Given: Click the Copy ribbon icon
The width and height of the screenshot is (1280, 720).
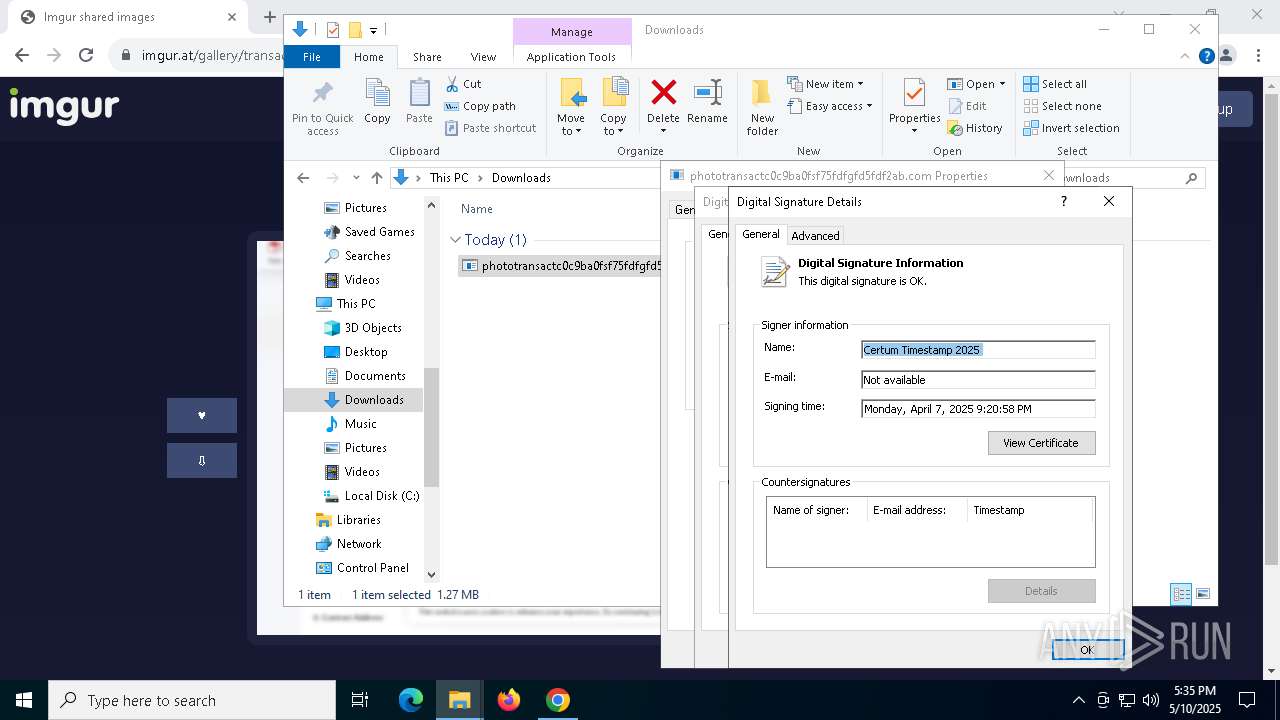Looking at the screenshot, I should pyautogui.click(x=377, y=102).
